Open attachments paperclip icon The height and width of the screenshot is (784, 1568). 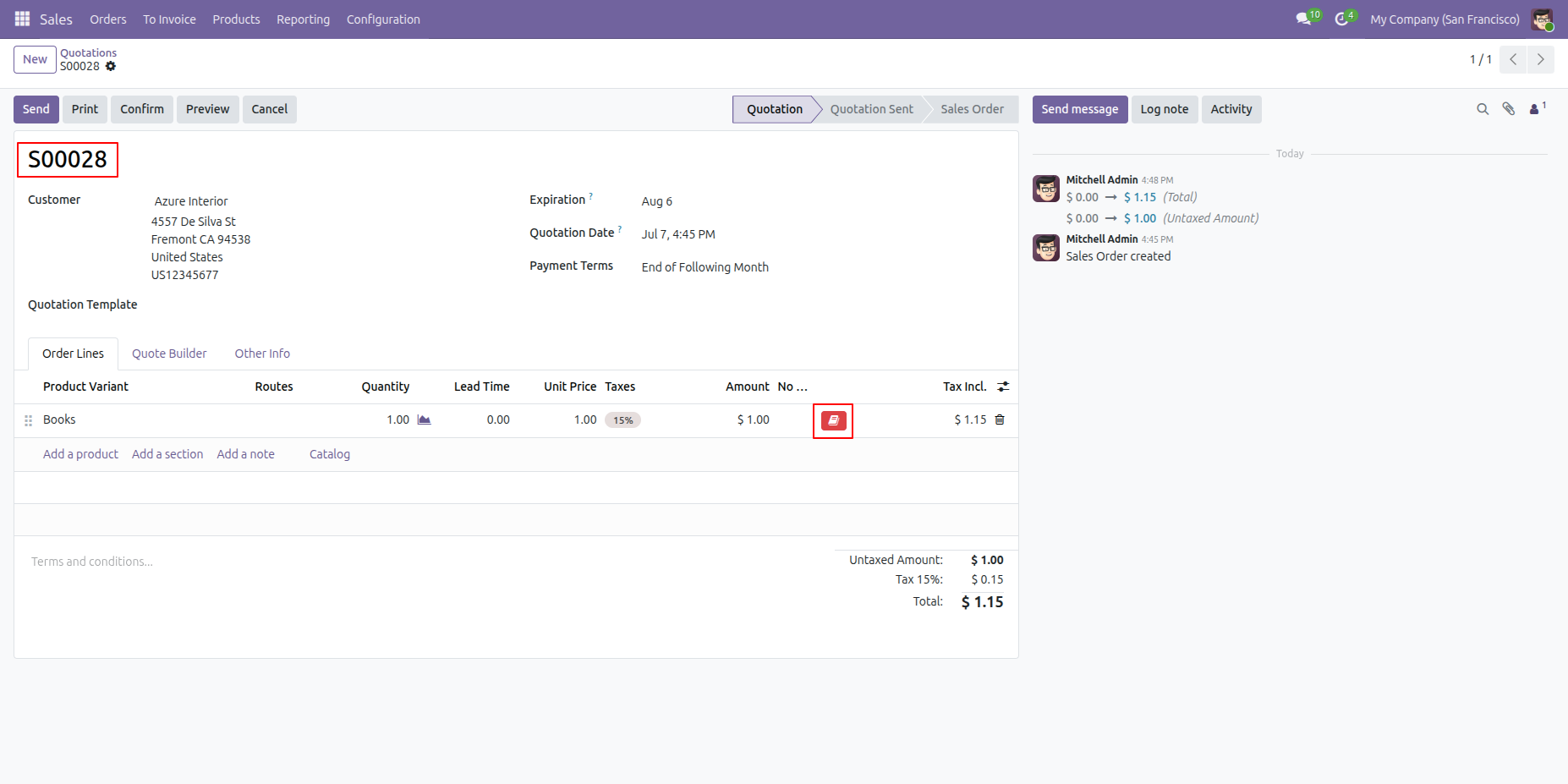[x=1509, y=109]
